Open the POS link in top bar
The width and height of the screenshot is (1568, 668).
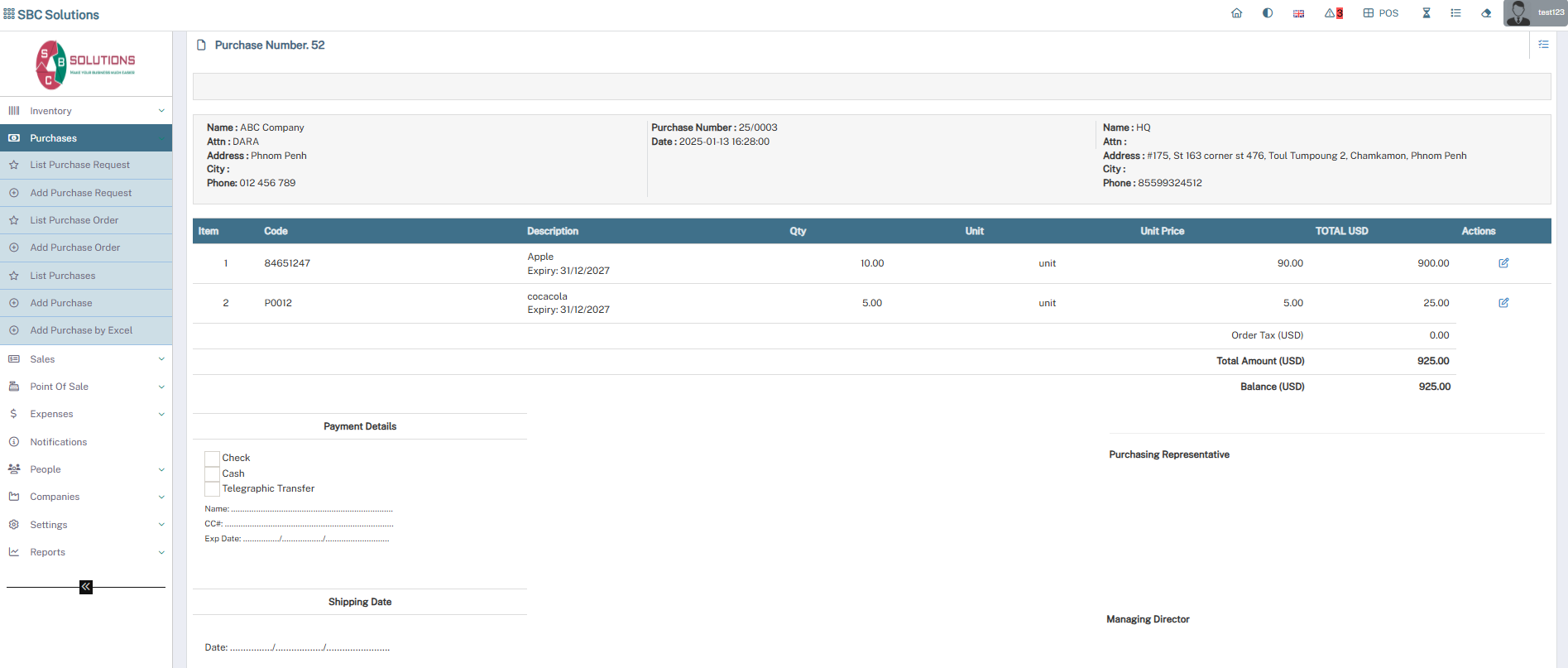point(1381,13)
